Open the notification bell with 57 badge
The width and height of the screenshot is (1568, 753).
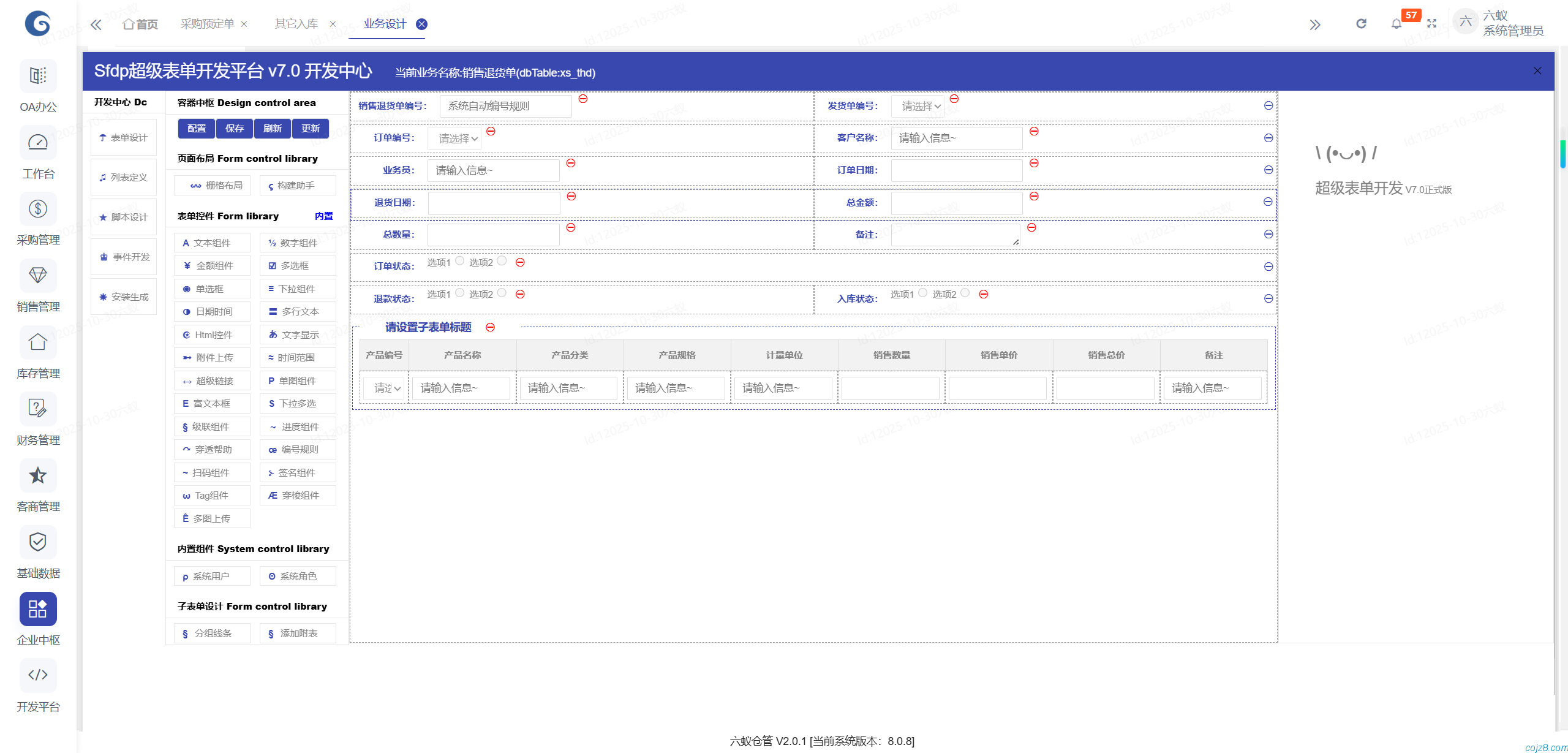(x=1396, y=23)
